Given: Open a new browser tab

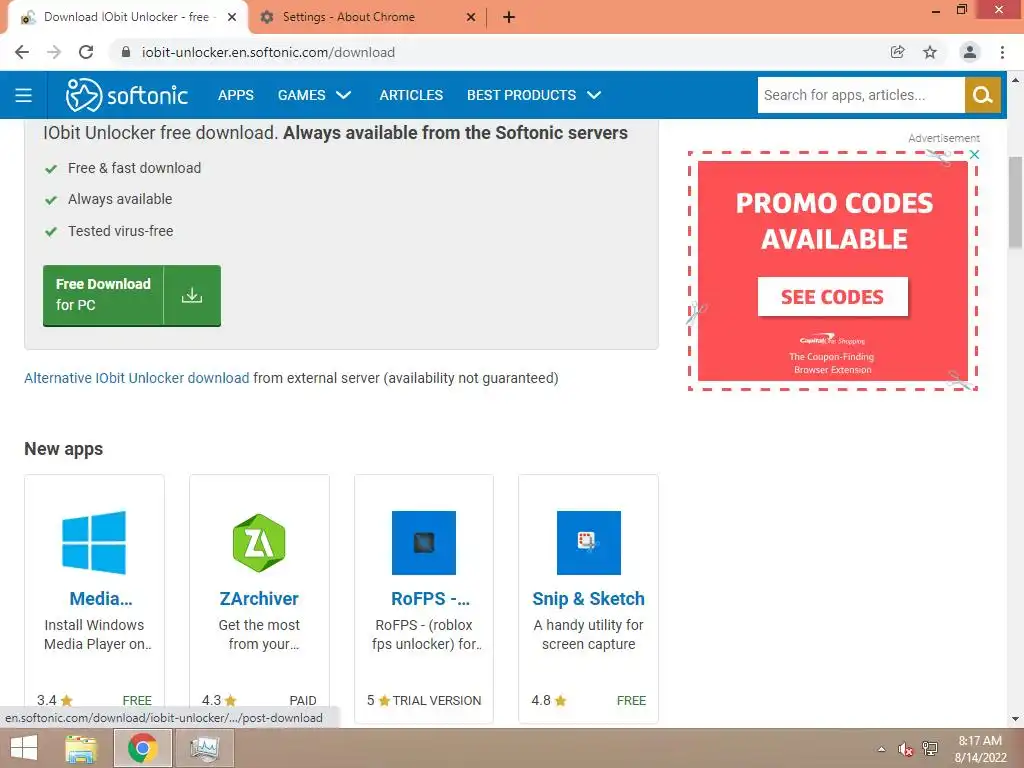Looking at the screenshot, I should [509, 17].
